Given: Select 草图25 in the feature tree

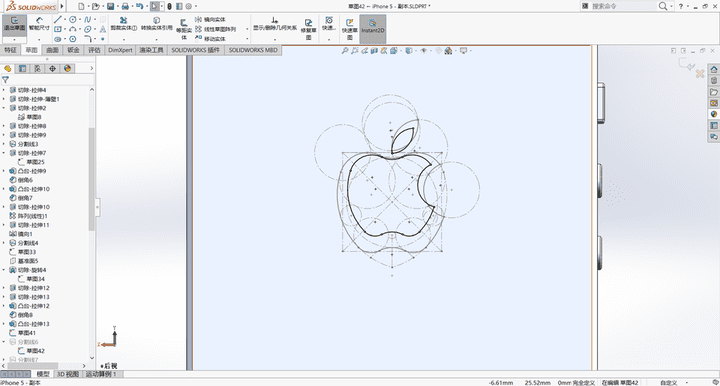Looking at the screenshot, I should click(x=31, y=162).
